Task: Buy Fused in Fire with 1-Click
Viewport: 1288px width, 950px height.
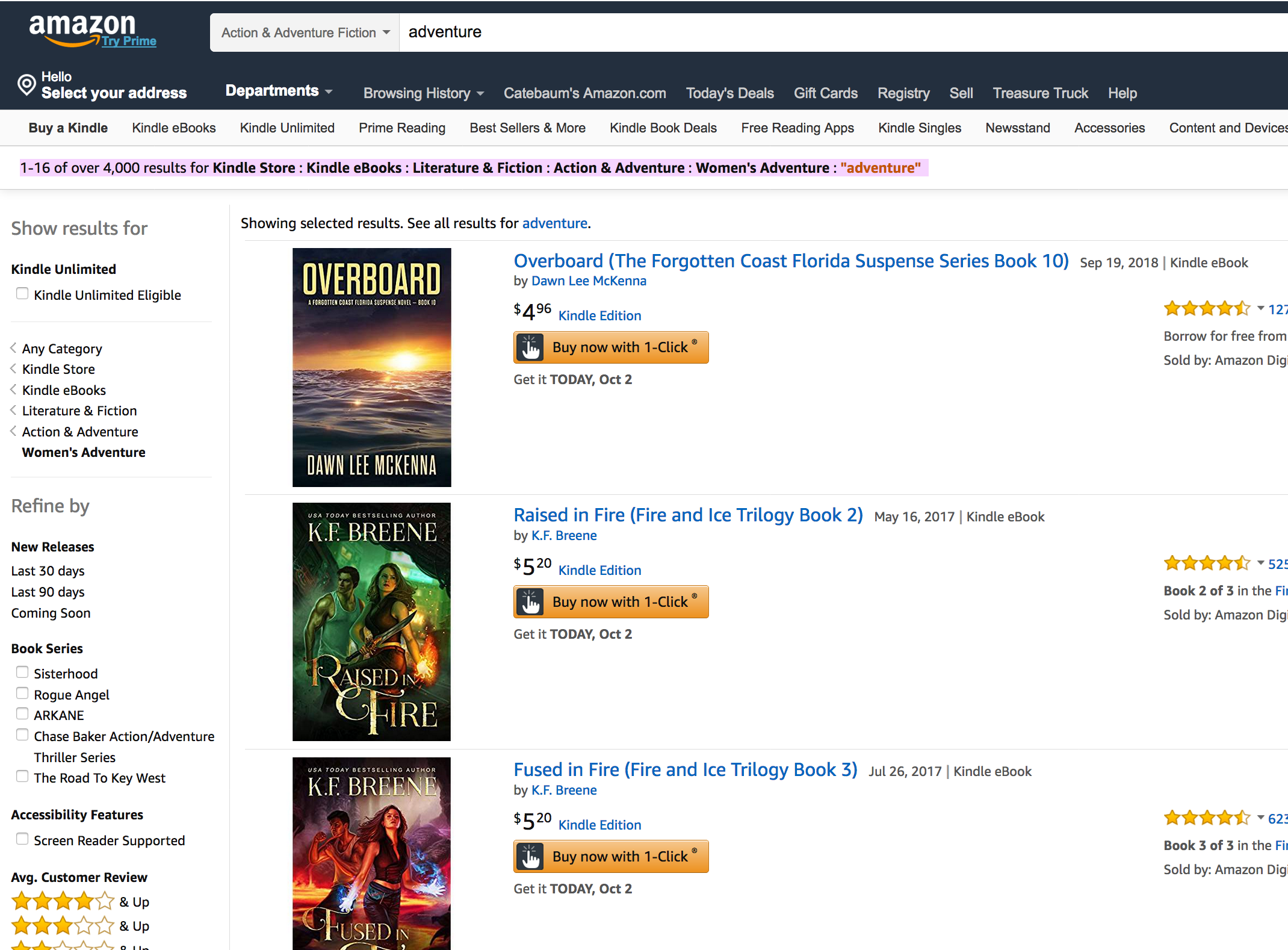Action: [x=611, y=857]
